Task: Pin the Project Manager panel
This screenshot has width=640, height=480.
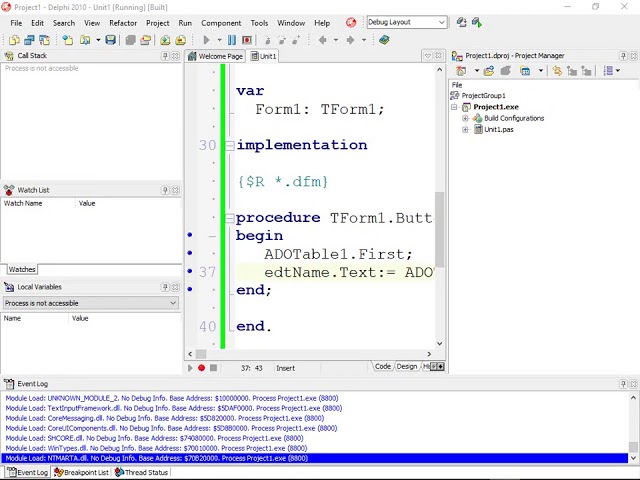Action: point(623,56)
